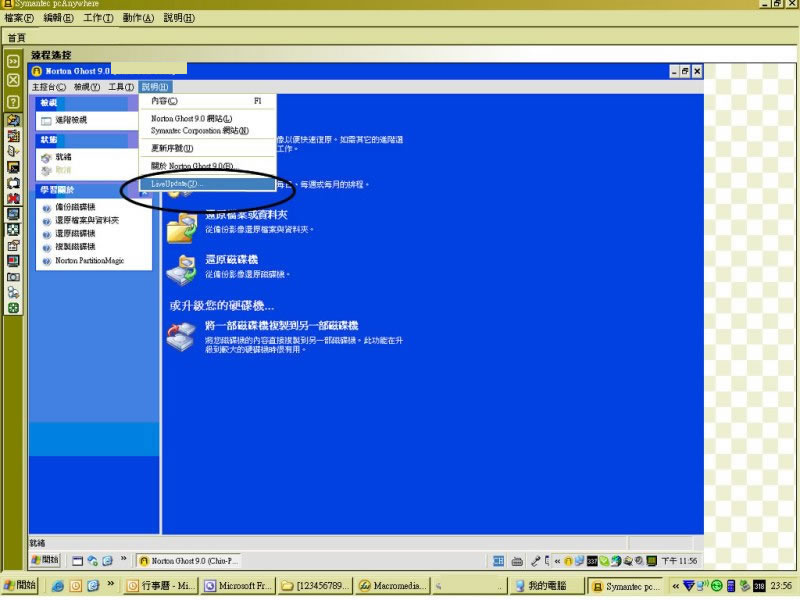
Task: Click the green circle icon at sidebar bottom
Action: [13, 308]
